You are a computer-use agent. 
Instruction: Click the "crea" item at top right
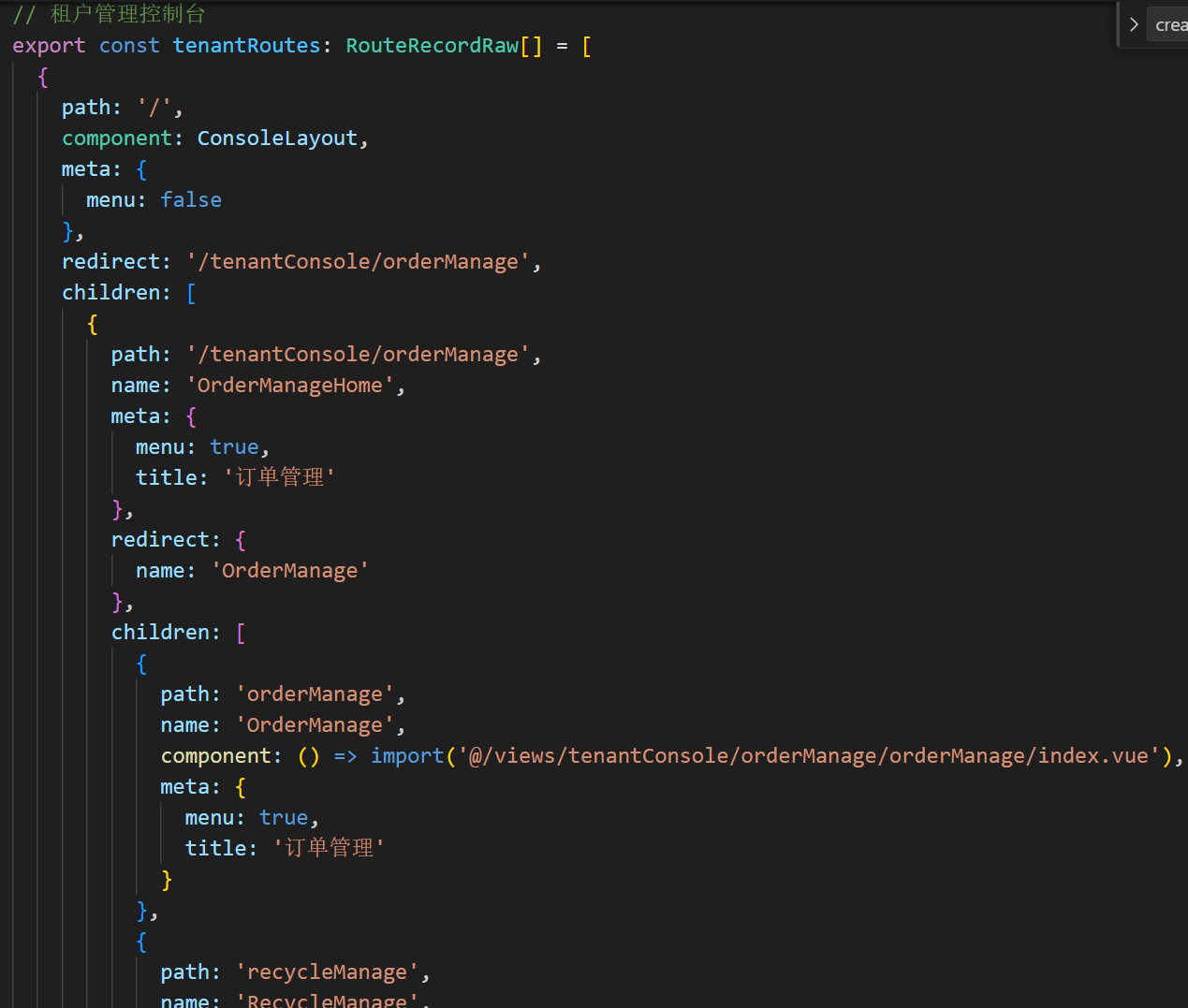pyautogui.click(x=1168, y=24)
